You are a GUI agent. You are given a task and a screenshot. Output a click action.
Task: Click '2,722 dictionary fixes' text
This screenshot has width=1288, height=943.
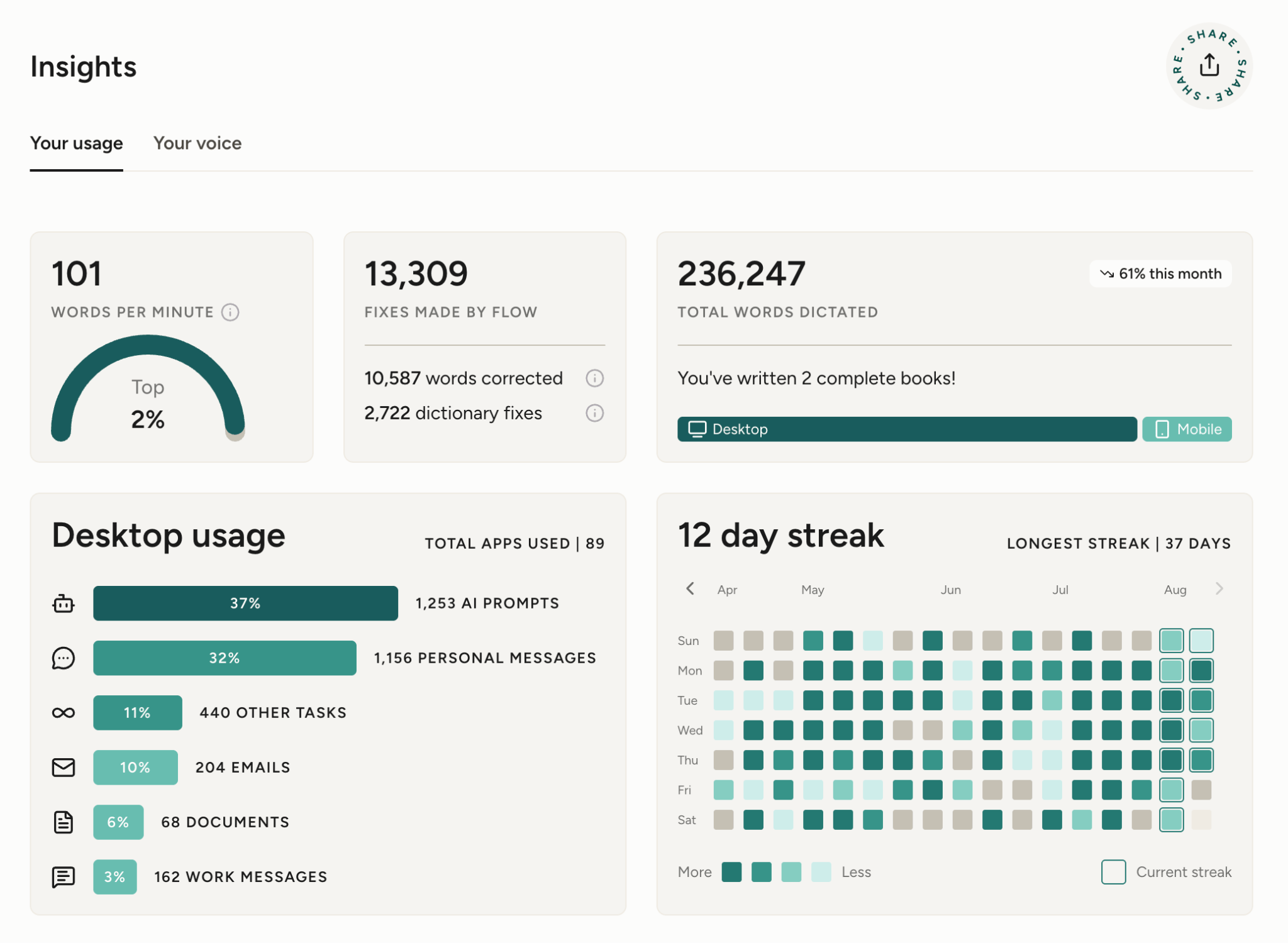[453, 414]
